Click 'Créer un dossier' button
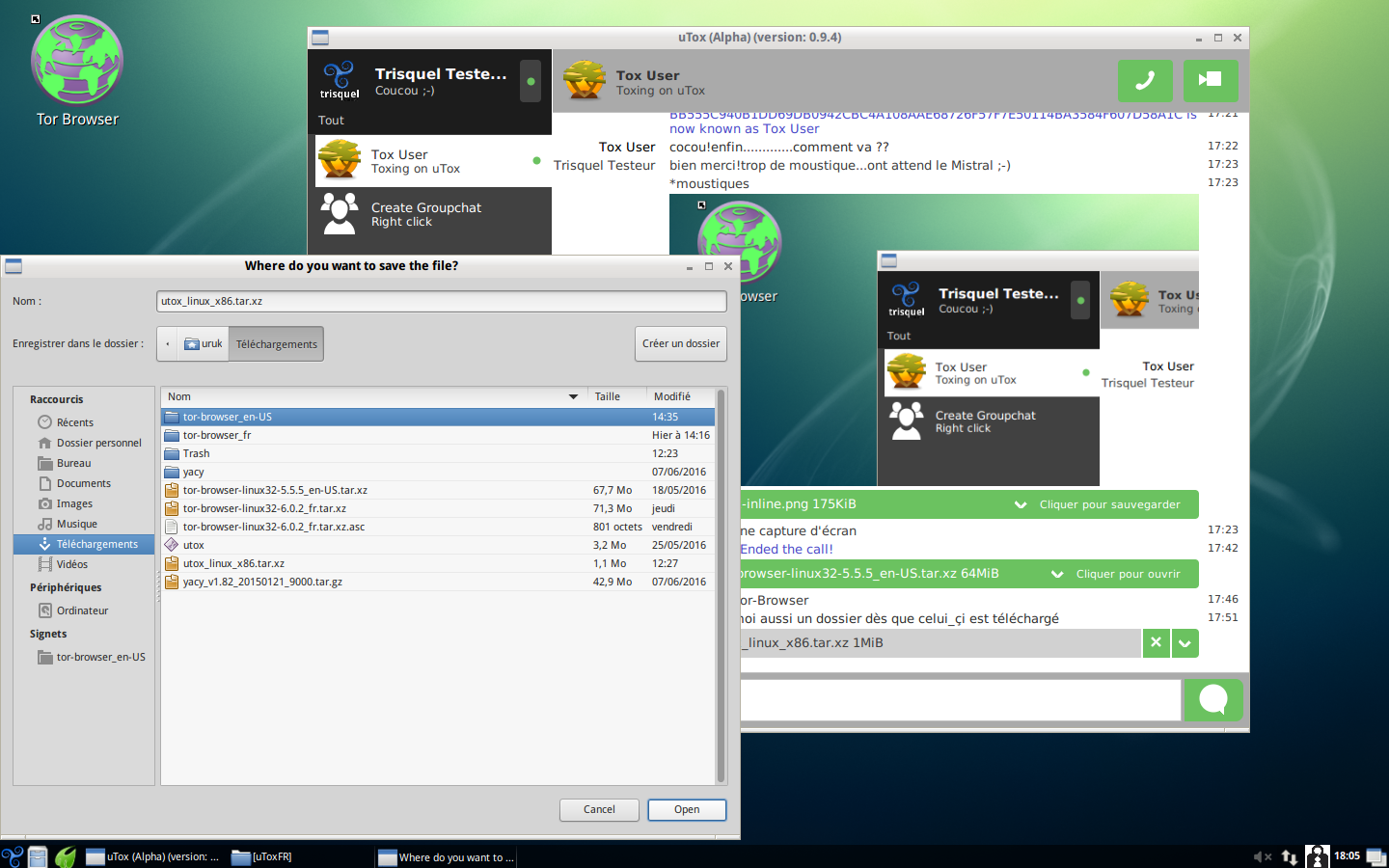 (681, 343)
